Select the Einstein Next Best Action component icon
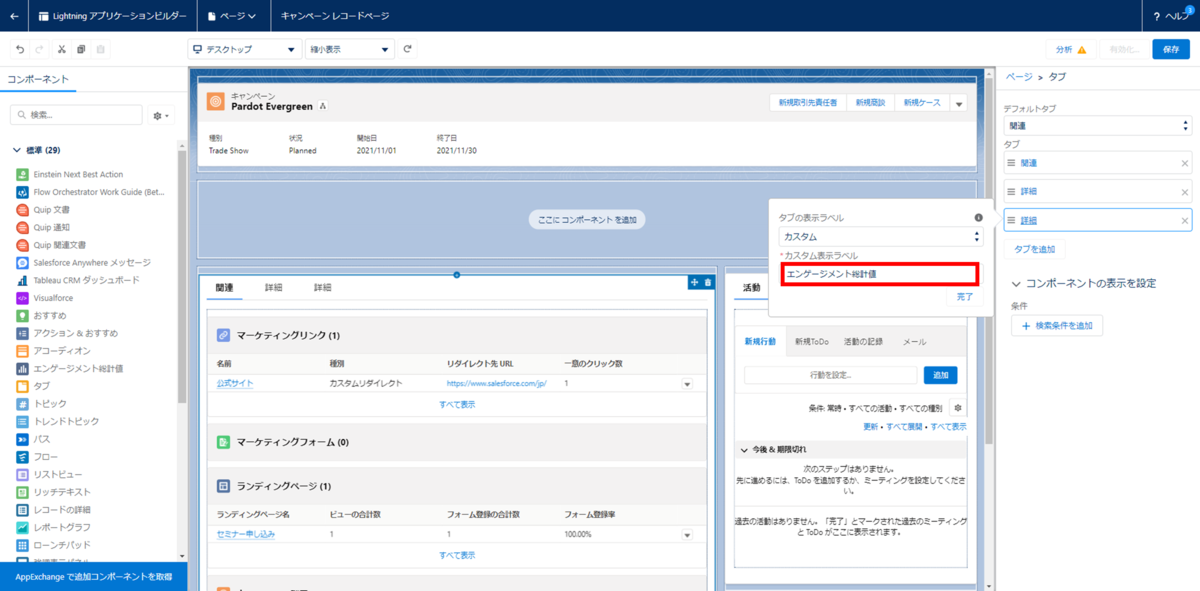Screen dimensions: 1200x591 (23, 174)
